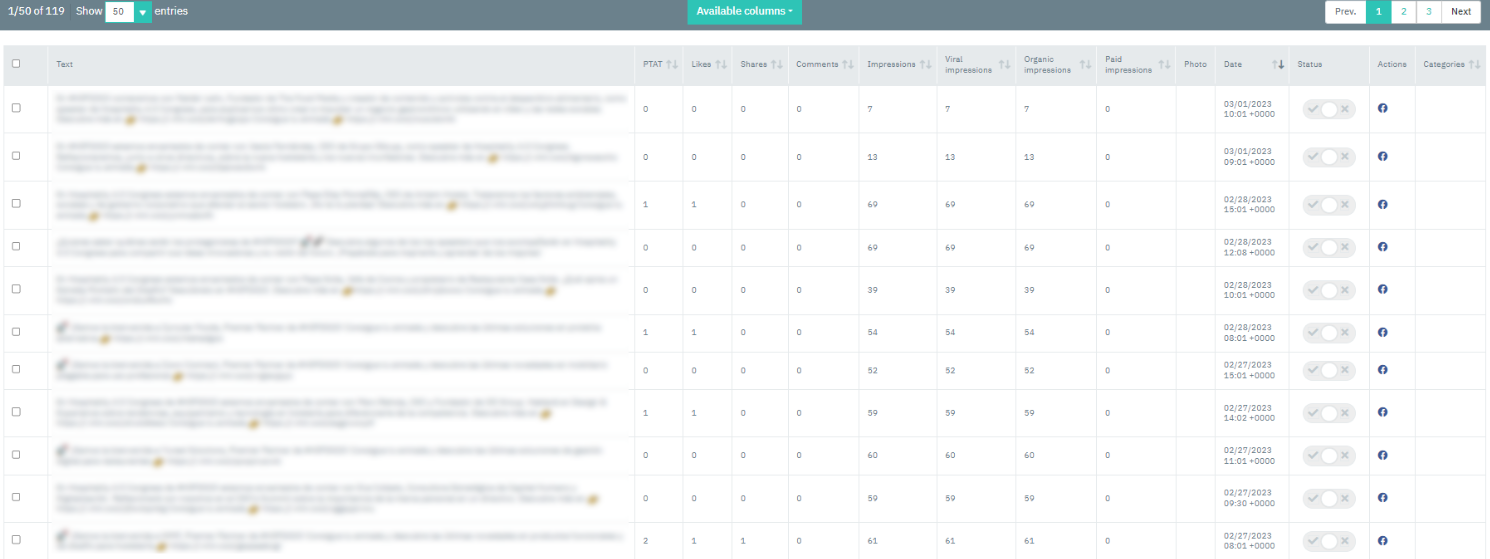Click the Actions column header

(x=1392, y=64)
